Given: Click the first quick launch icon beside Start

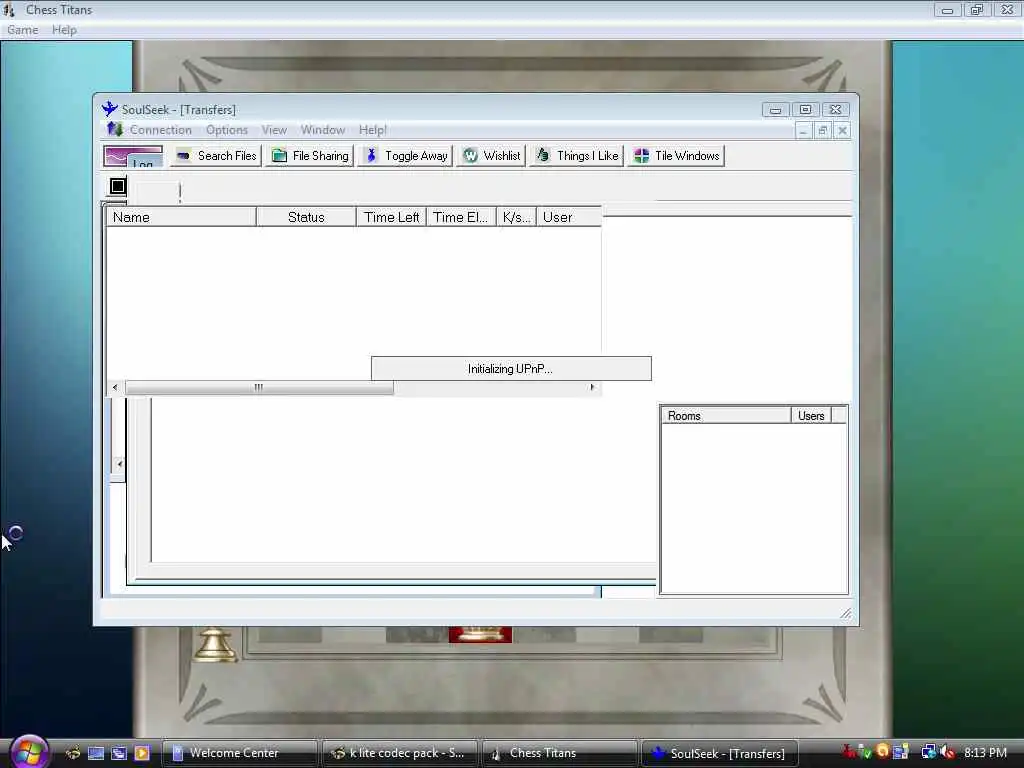Looking at the screenshot, I should 73,753.
